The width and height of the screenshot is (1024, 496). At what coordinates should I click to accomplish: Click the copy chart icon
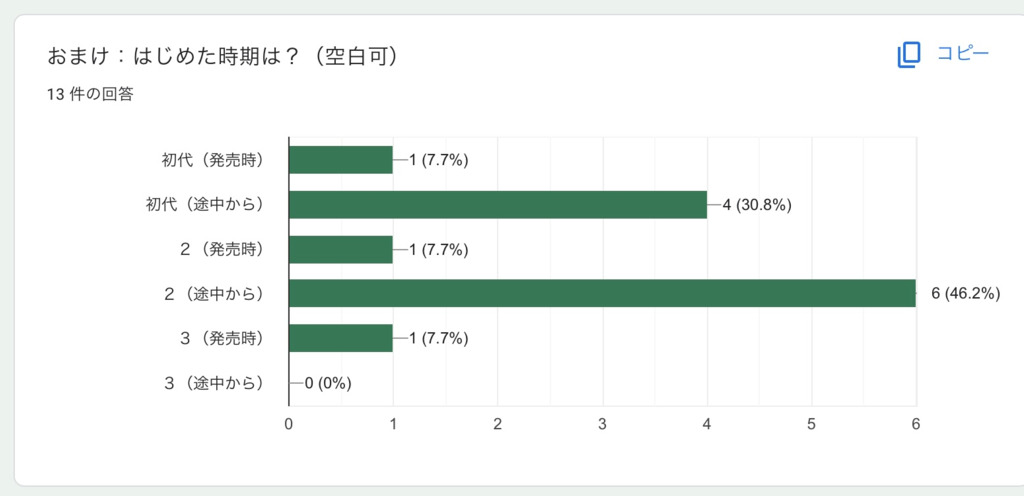click(908, 55)
